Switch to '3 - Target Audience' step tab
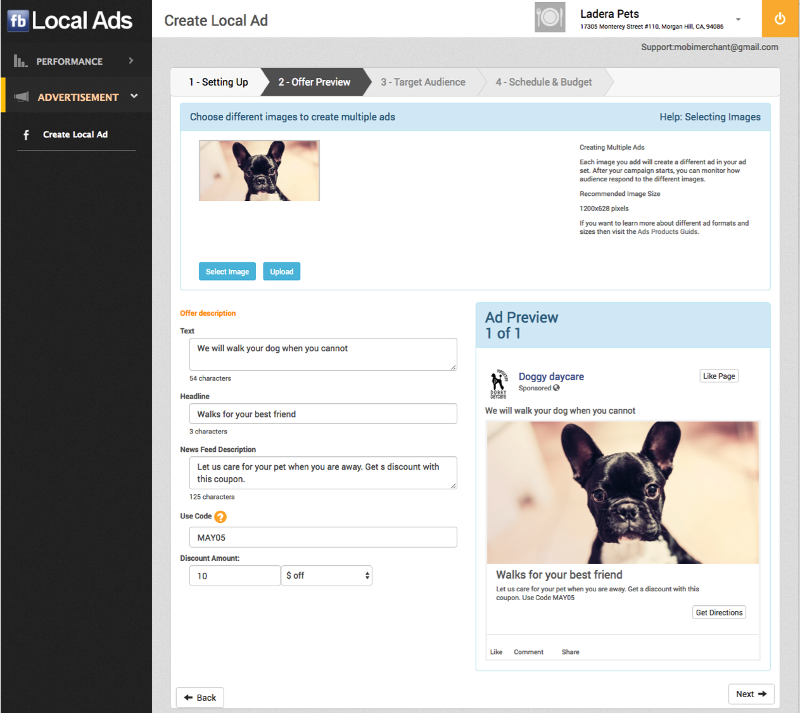This screenshot has width=800, height=713. pos(422,82)
